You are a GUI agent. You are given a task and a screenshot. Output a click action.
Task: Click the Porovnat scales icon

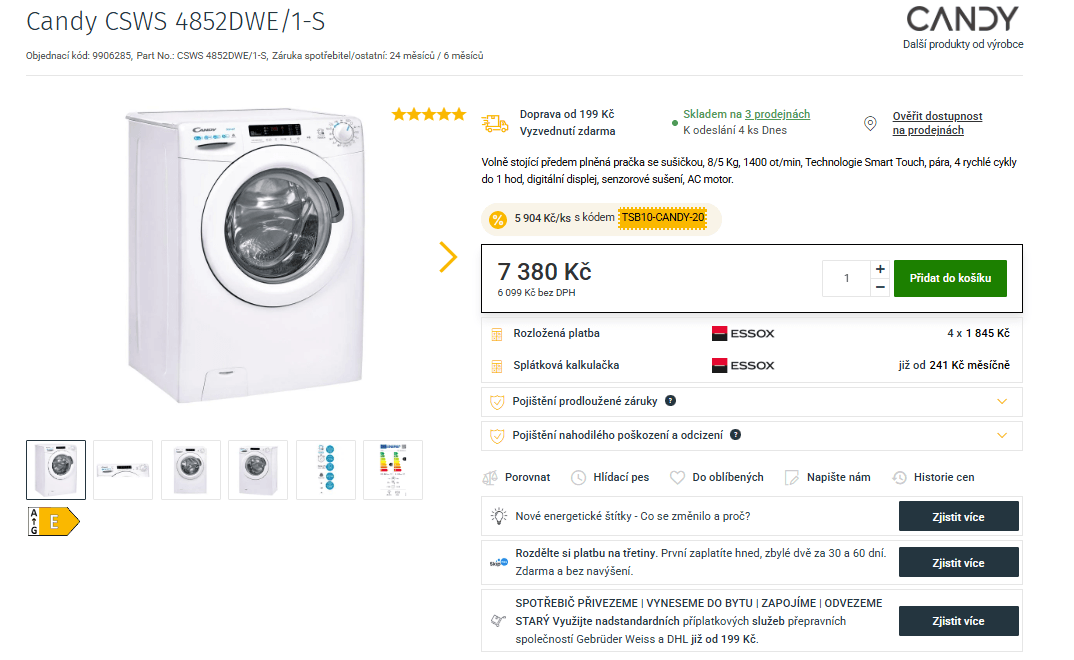[x=490, y=478]
